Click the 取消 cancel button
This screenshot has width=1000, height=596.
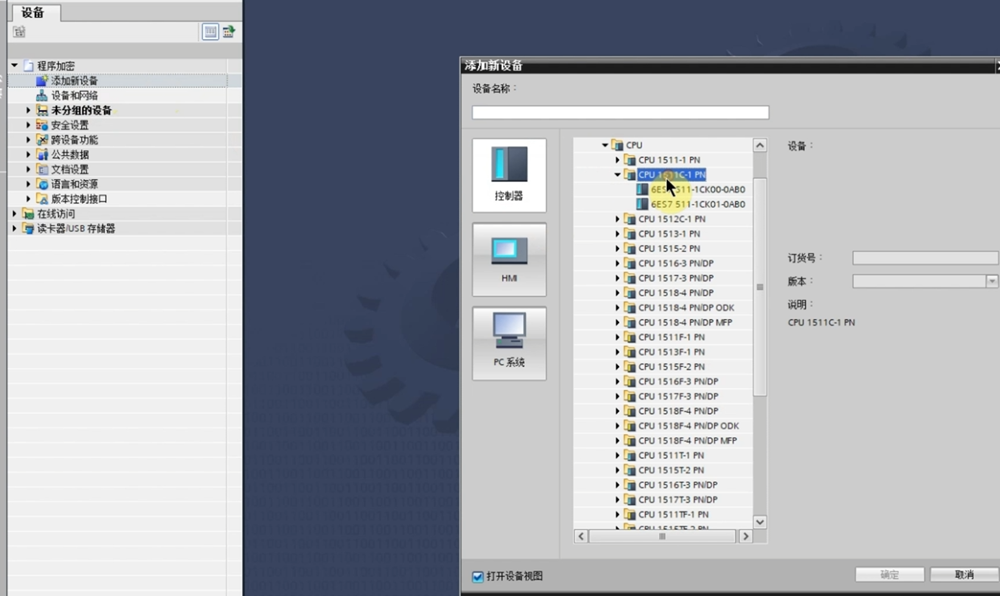[x=964, y=575]
